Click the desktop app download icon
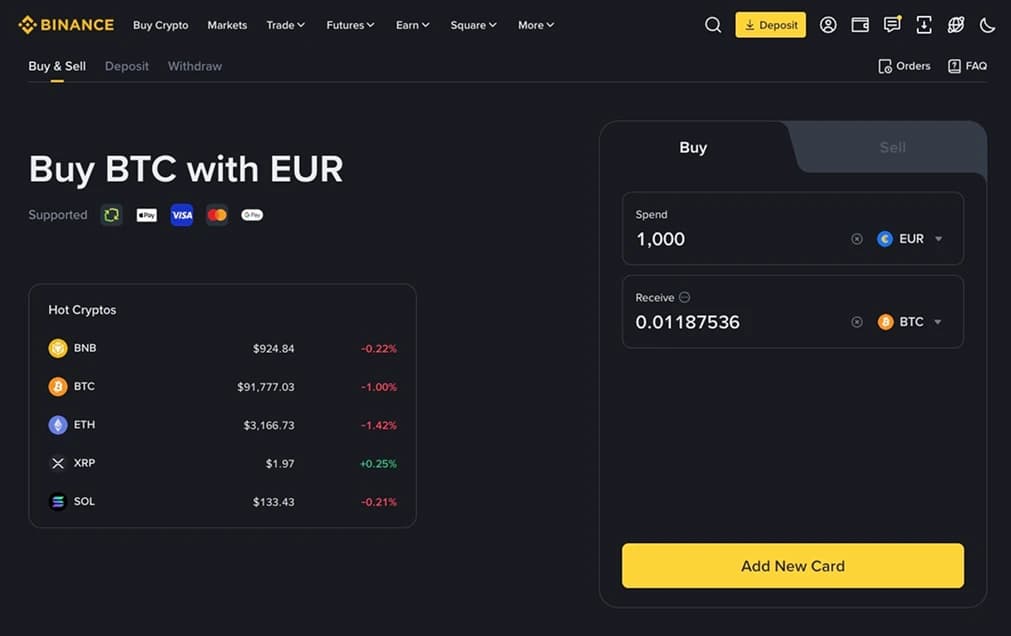The width and height of the screenshot is (1011, 636). click(924, 24)
